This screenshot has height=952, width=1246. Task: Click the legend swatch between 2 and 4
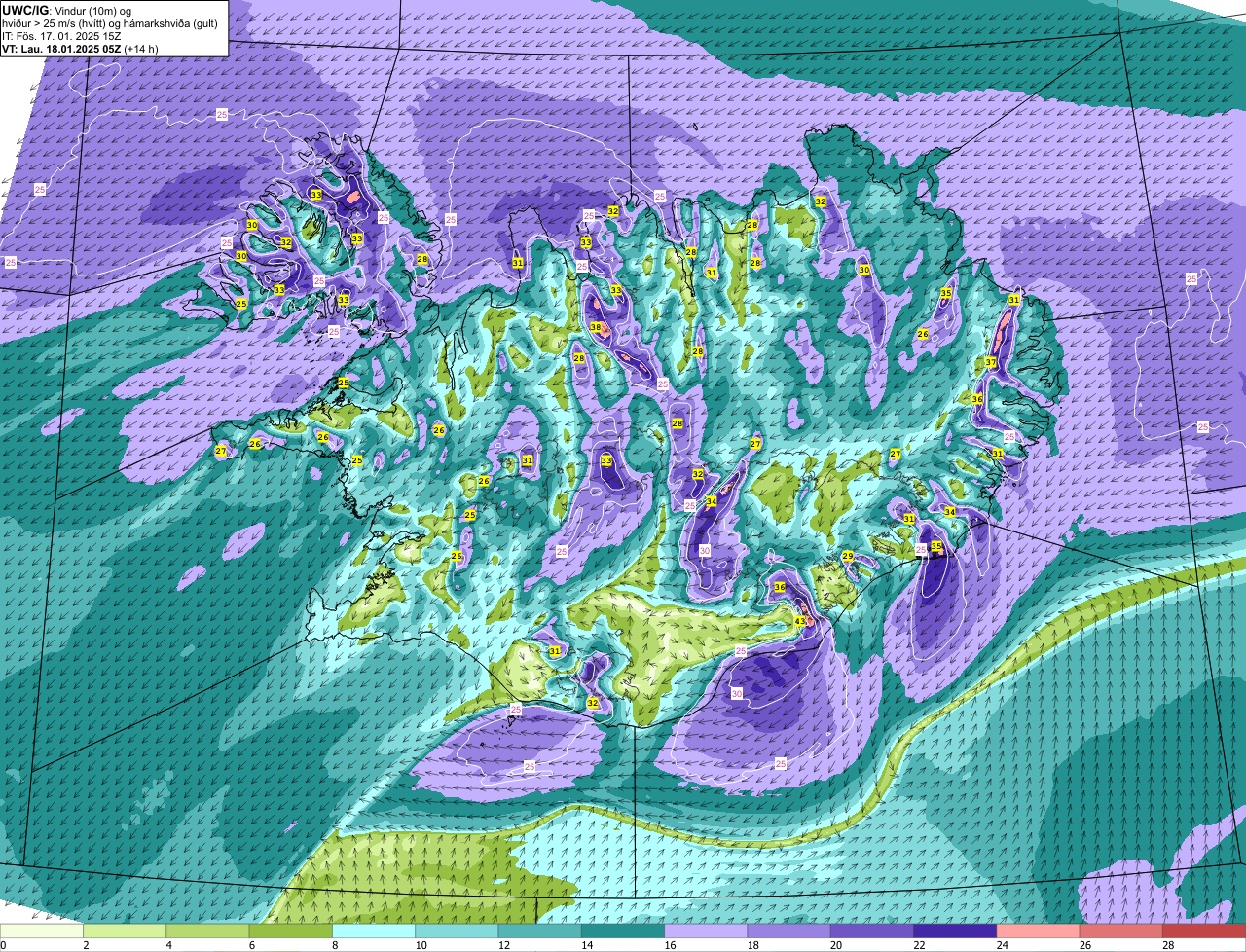click(x=125, y=932)
